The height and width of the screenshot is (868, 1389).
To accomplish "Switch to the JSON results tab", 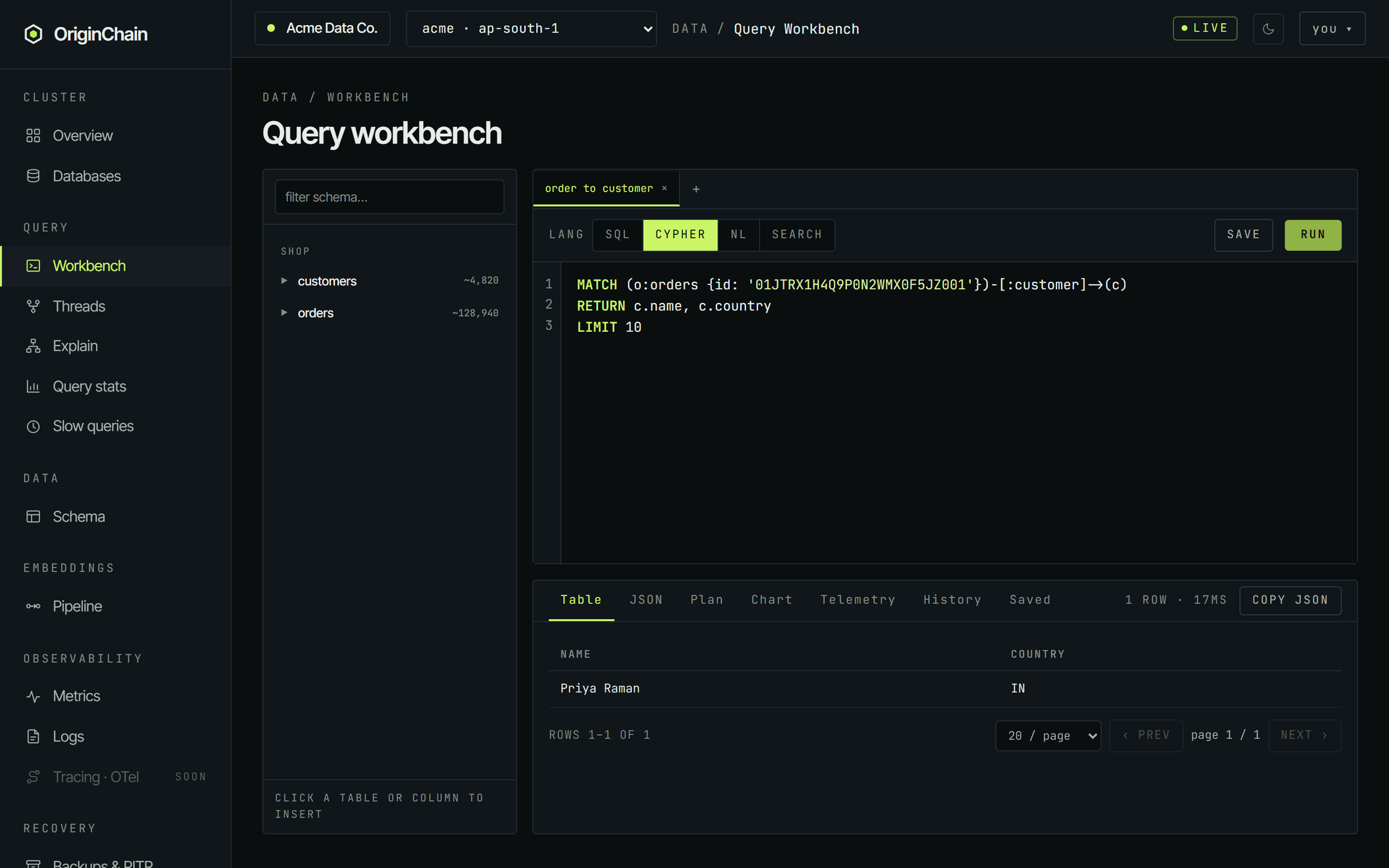I will click(646, 600).
